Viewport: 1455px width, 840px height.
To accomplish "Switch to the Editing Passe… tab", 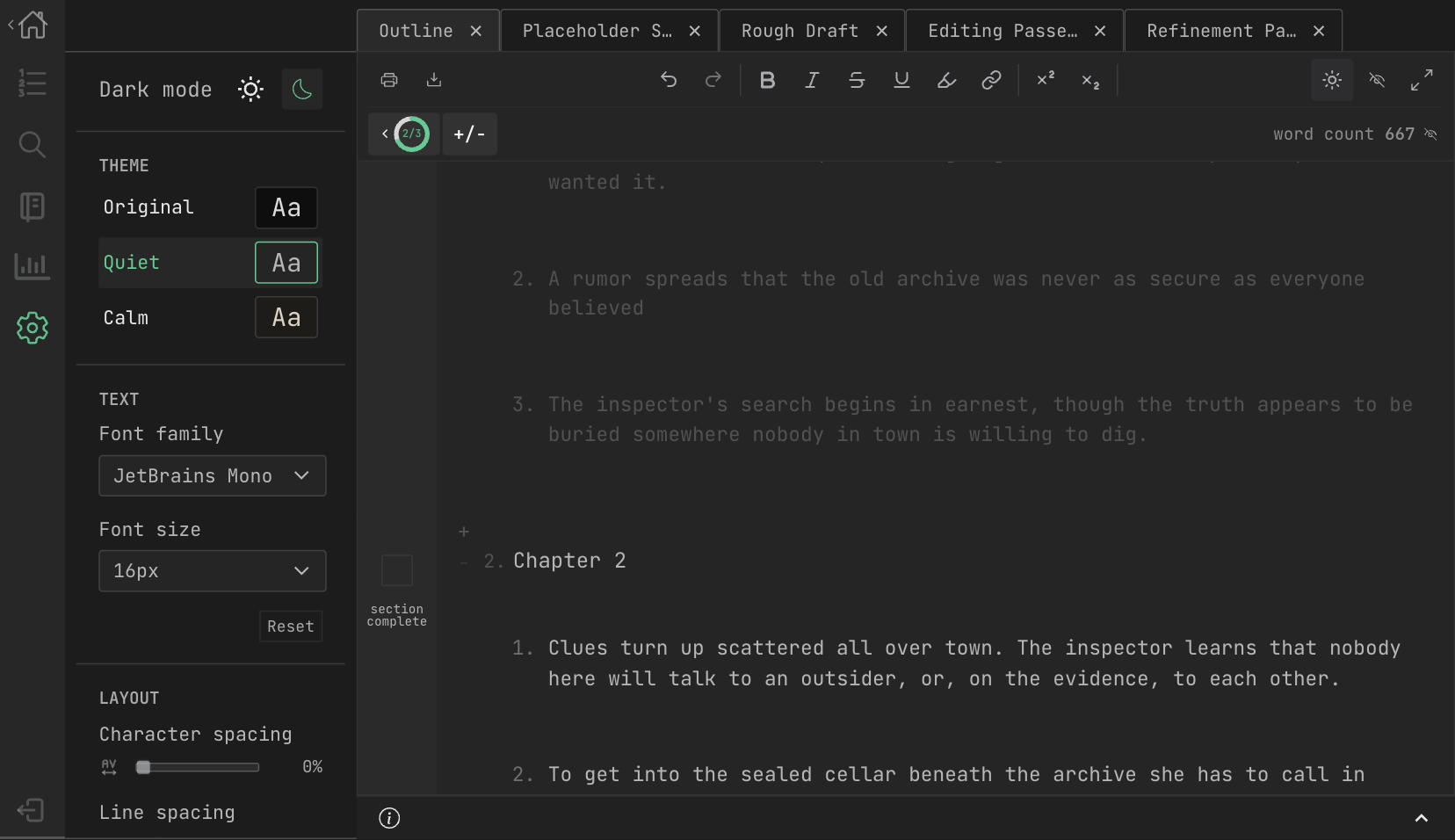I will pyautogui.click(x=1003, y=31).
